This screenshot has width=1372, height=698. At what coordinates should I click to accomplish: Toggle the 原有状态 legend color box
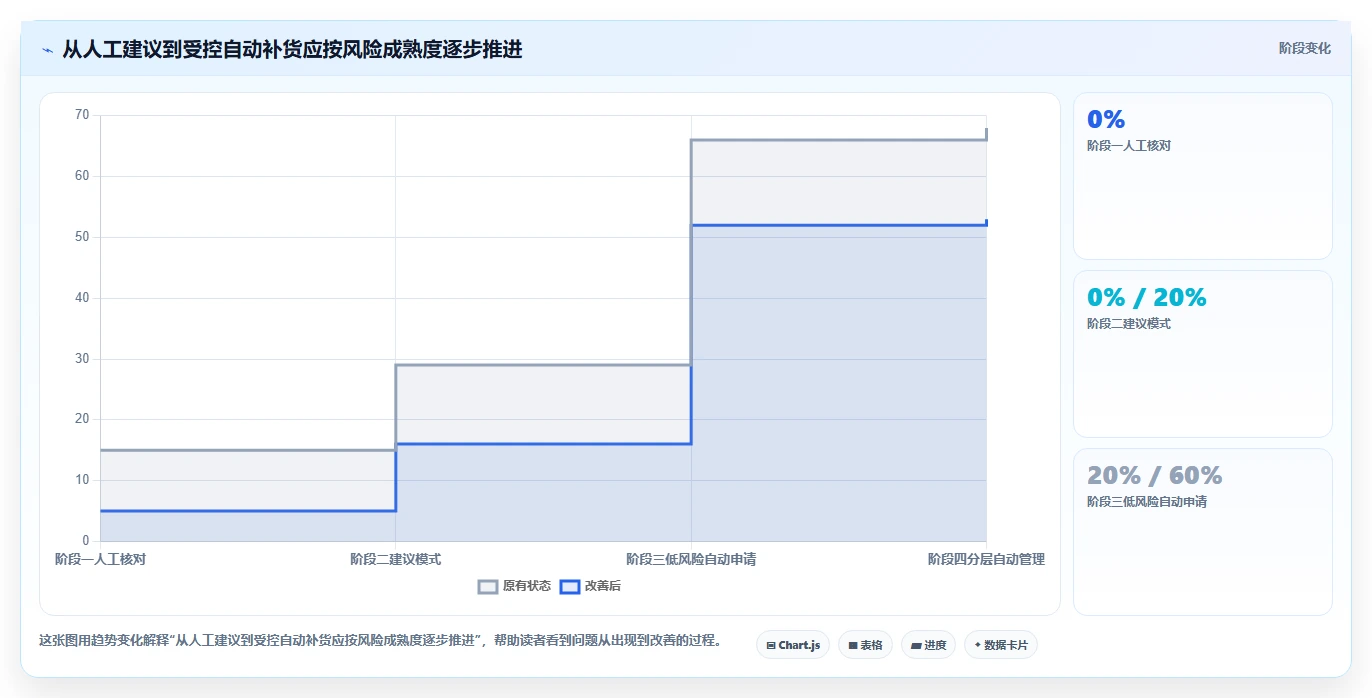pyautogui.click(x=488, y=587)
